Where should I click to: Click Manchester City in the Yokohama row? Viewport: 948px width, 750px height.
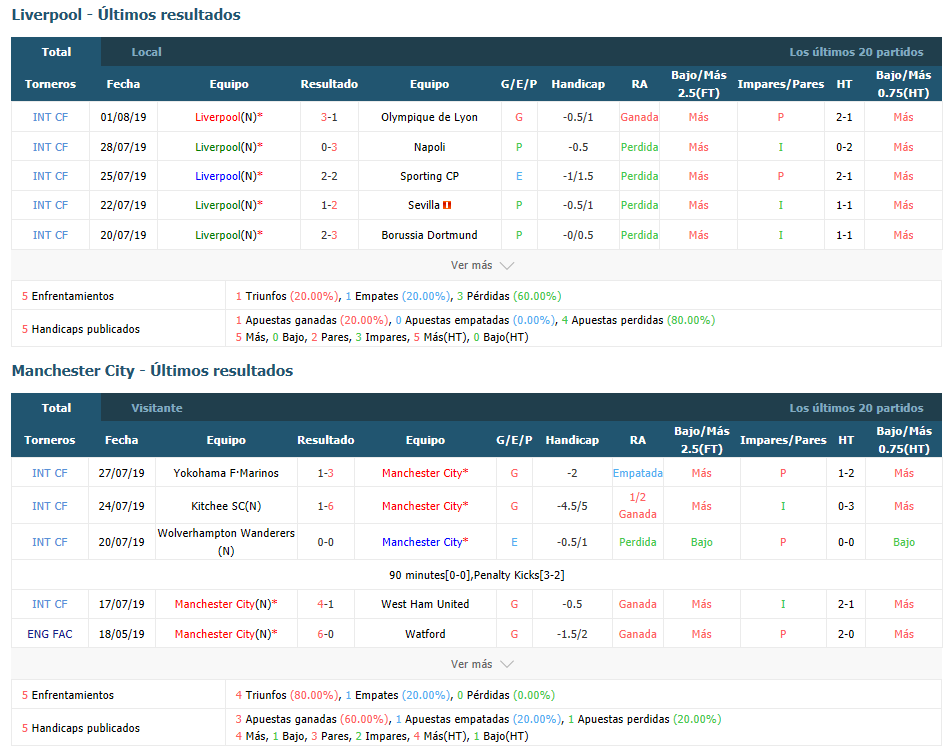tap(425, 473)
